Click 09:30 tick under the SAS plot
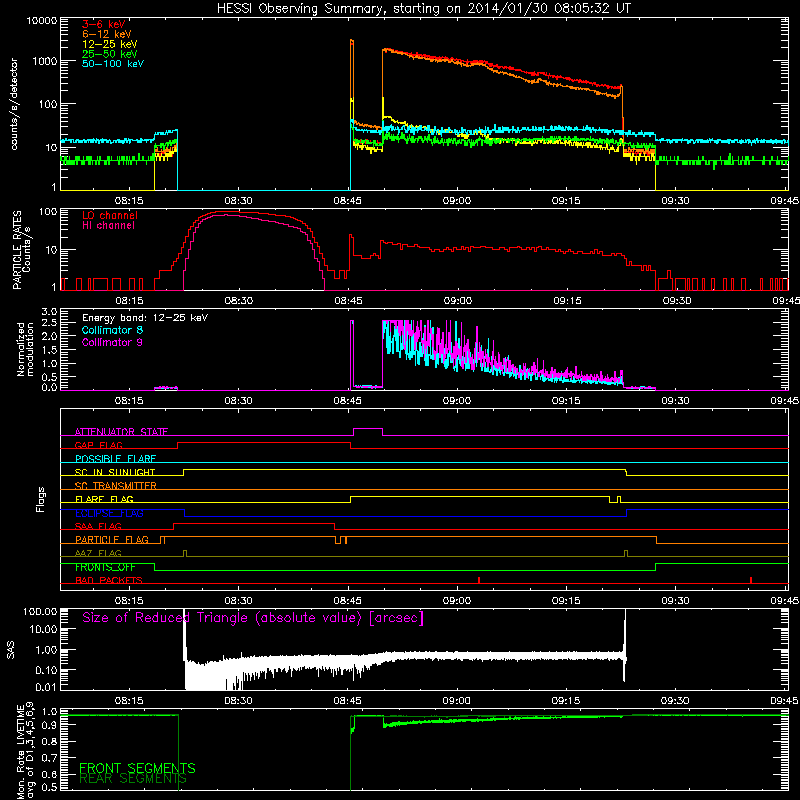The width and height of the screenshot is (800, 800). click(x=675, y=701)
